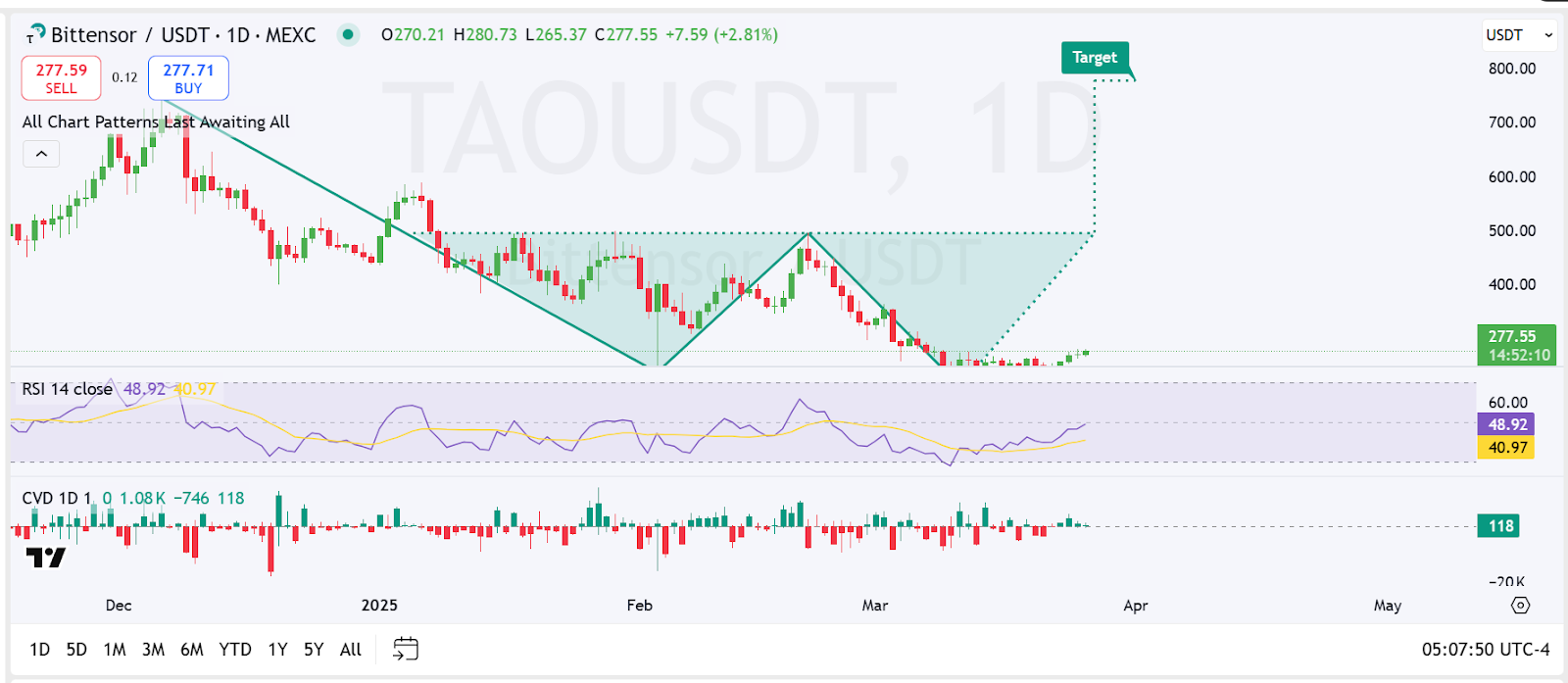The image size is (1568, 683).
Task: Switch to the 1M time range
Action: point(115,650)
